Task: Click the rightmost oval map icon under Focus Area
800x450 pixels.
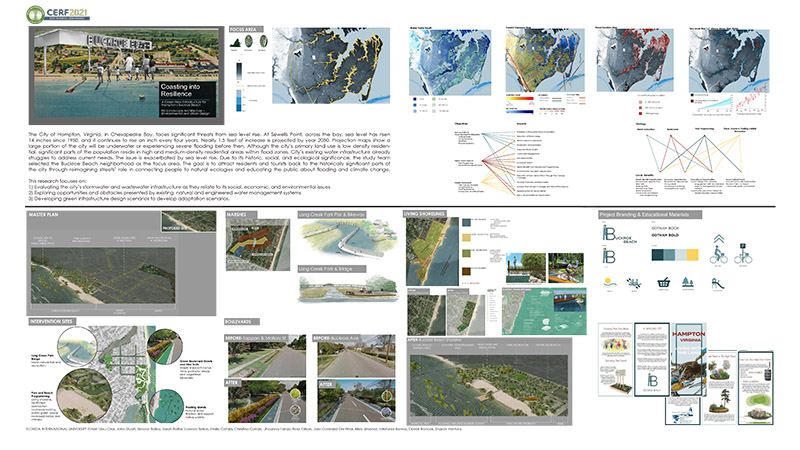Action: [263, 41]
